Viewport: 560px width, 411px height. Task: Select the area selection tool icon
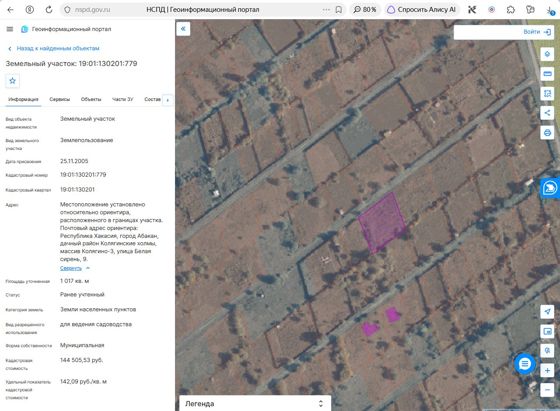[x=547, y=94]
